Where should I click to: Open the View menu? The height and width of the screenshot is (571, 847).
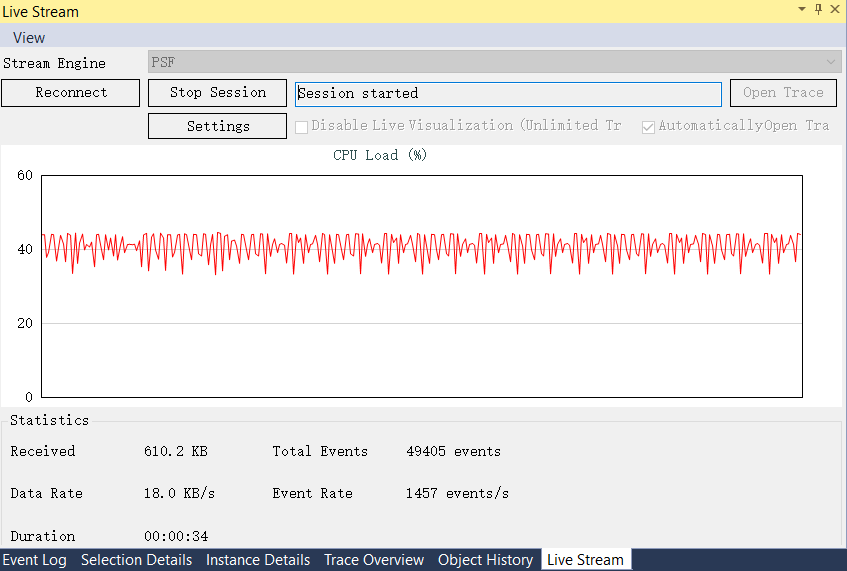tap(29, 38)
